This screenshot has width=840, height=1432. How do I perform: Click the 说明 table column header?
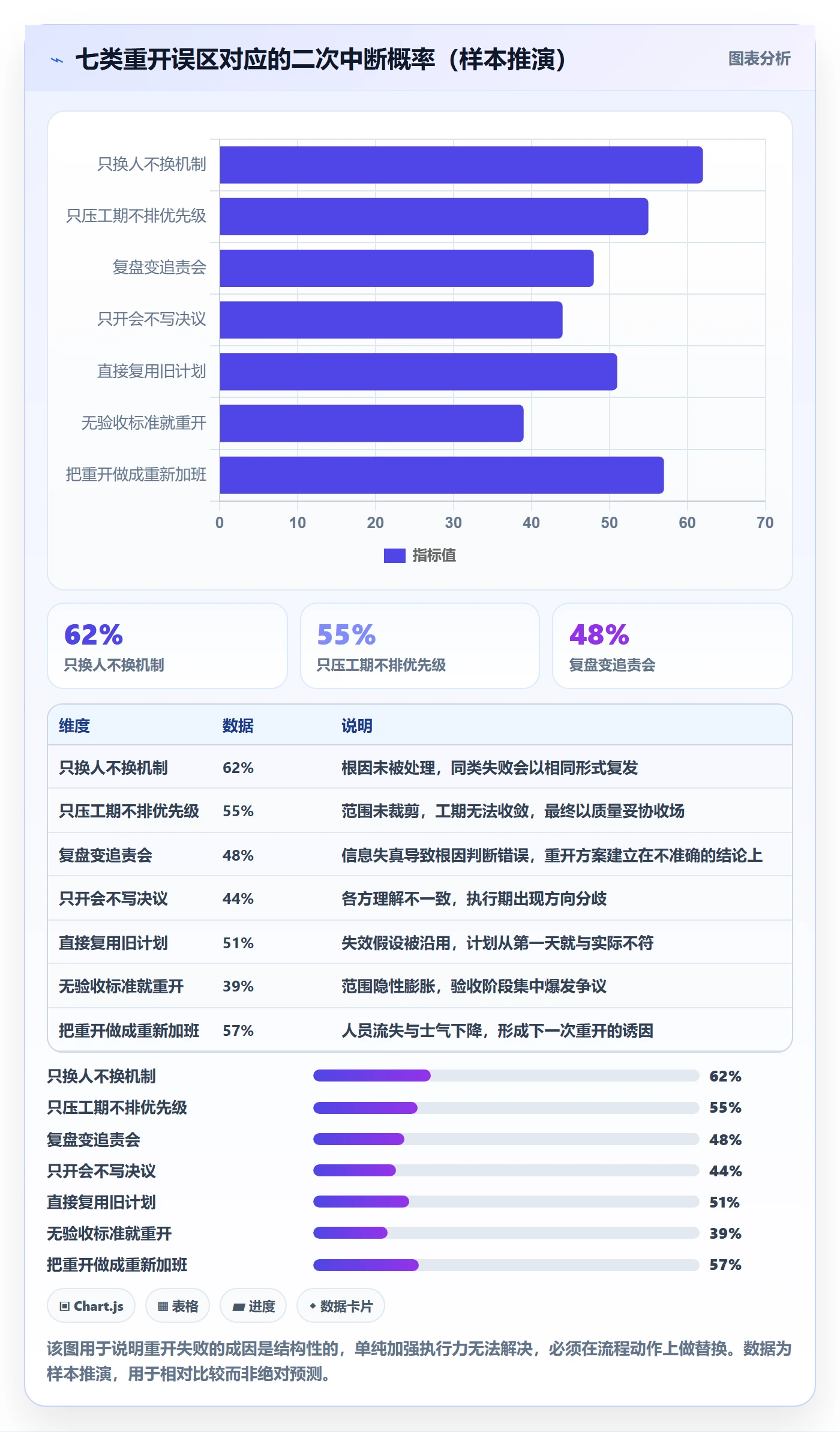click(x=357, y=726)
